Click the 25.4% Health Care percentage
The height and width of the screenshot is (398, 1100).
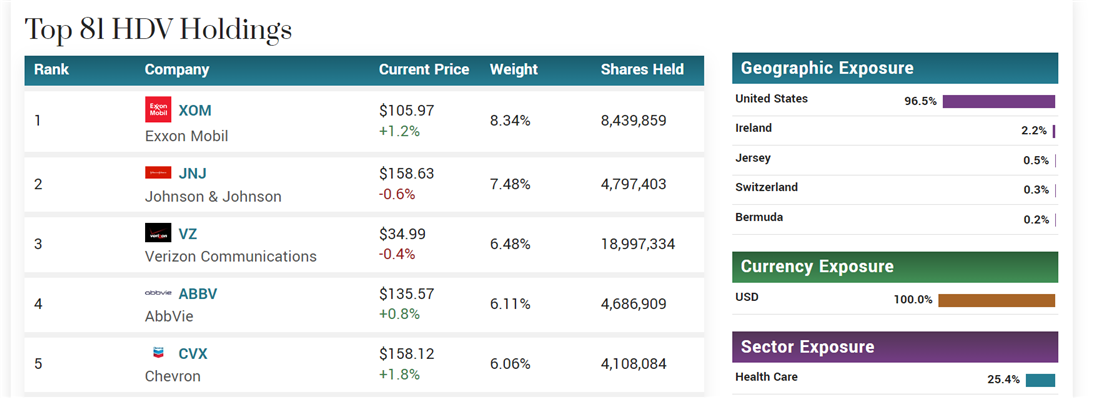1003,380
